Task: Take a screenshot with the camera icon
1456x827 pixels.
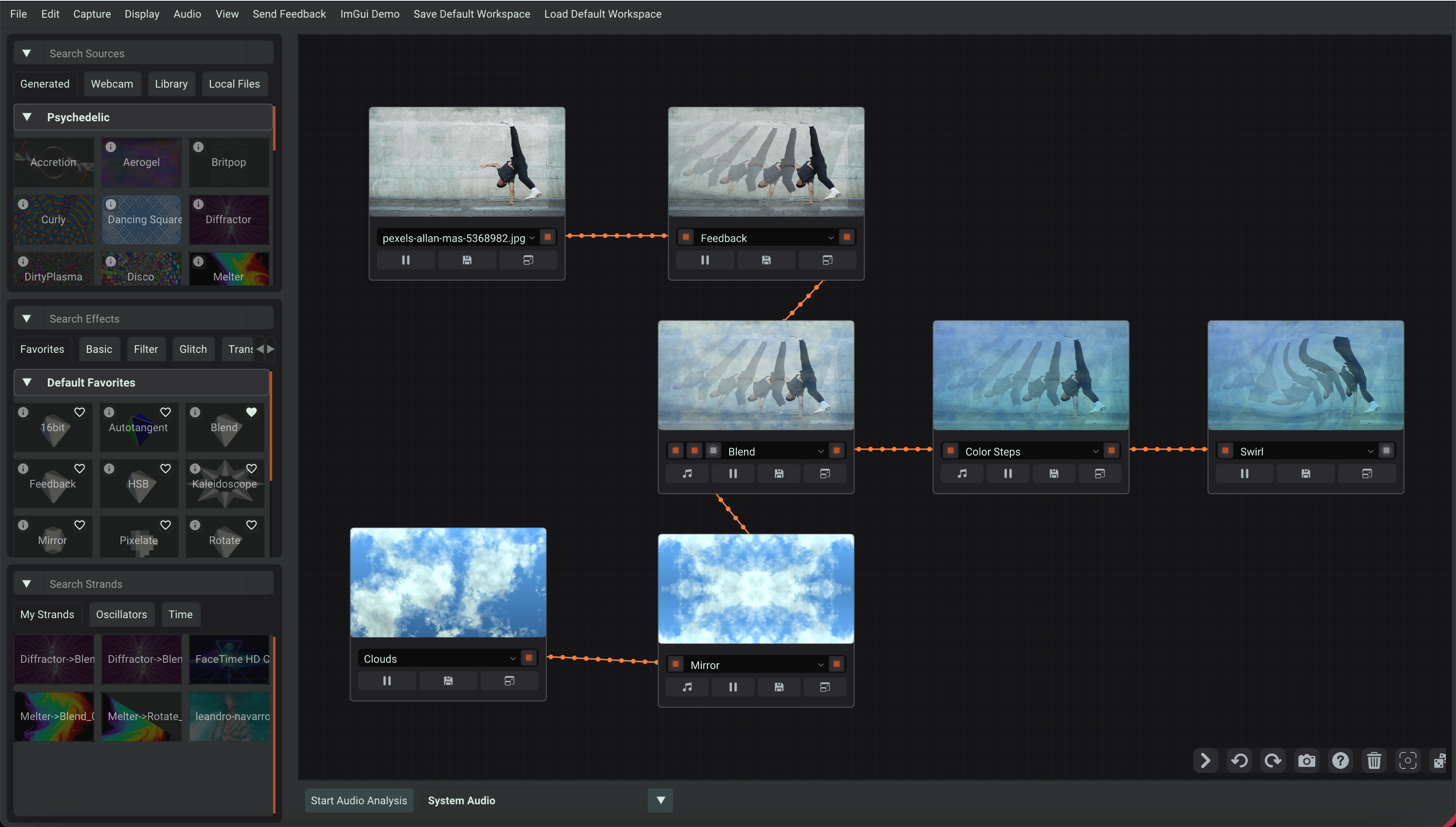Action: (x=1306, y=760)
